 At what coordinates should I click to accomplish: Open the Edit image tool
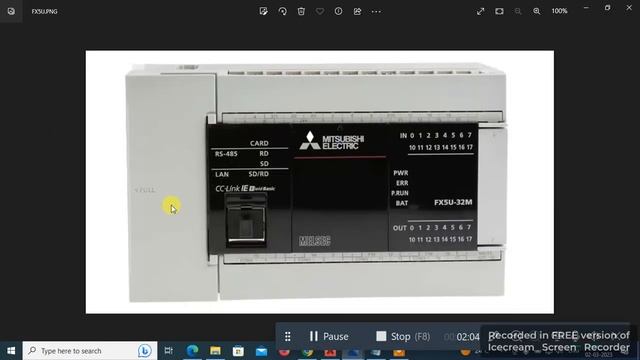pos(264,11)
